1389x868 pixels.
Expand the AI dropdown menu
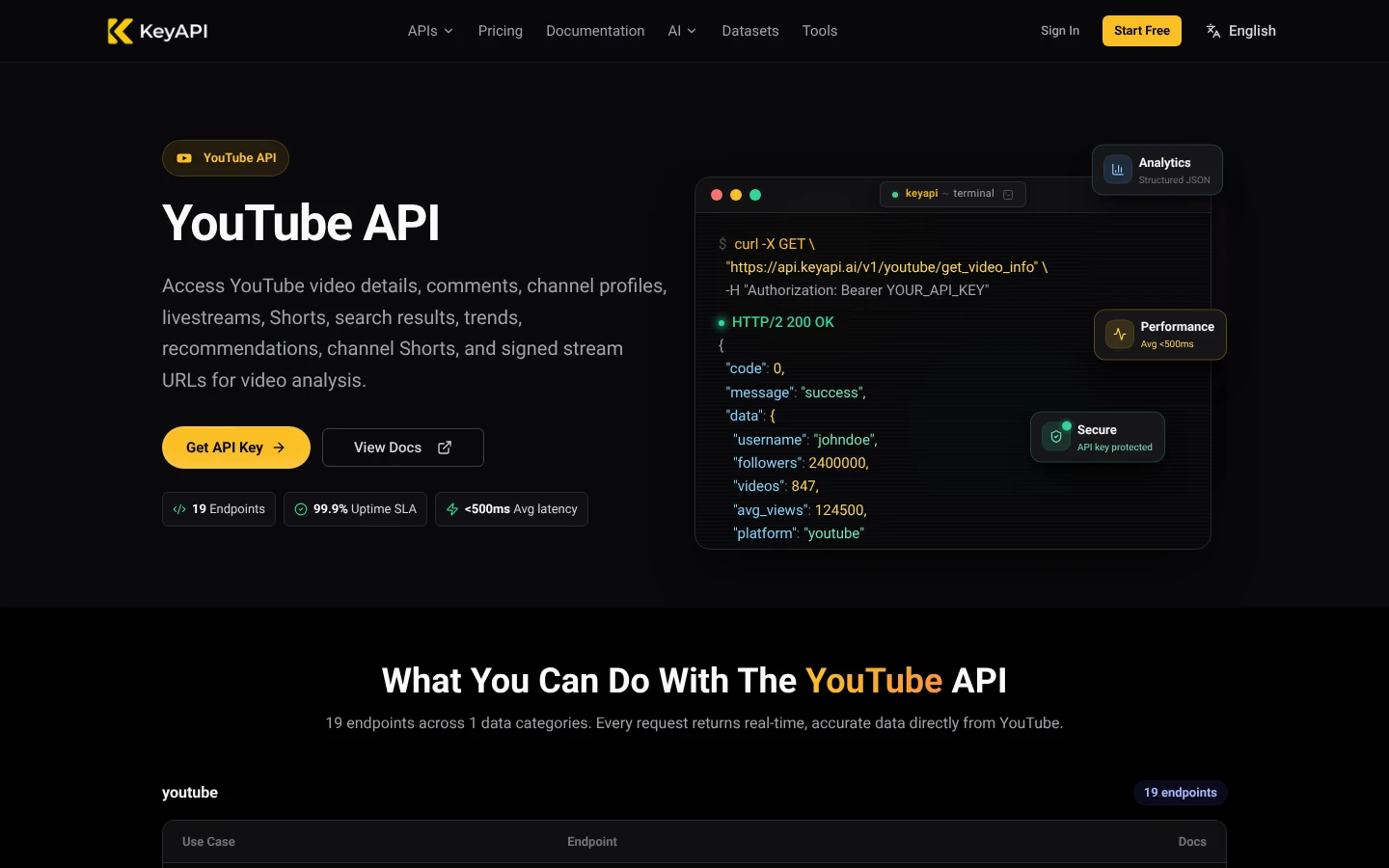[x=682, y=31]
